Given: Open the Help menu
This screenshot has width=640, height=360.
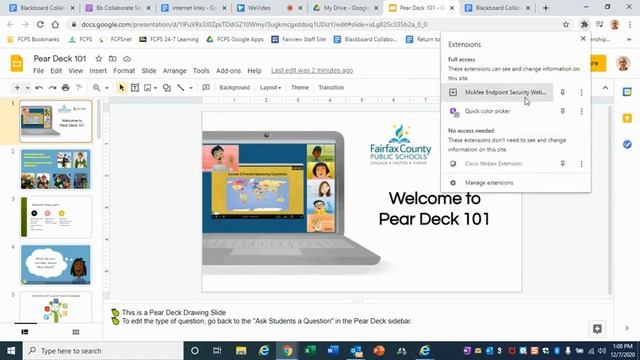Looking at the screenshot, I should [254, 71].
